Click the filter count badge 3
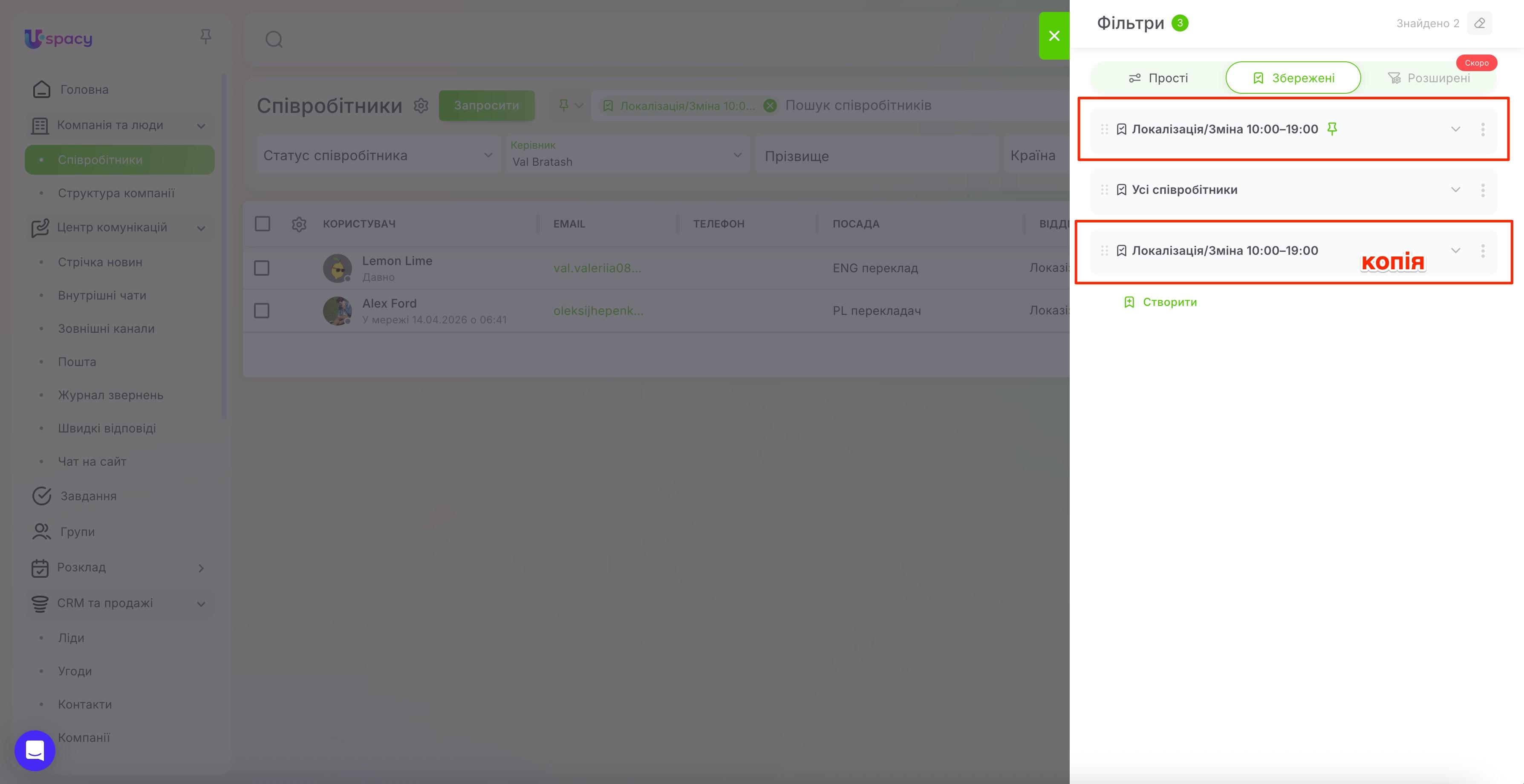This screenshot has width=1524, height=784. pos(1180,23)
